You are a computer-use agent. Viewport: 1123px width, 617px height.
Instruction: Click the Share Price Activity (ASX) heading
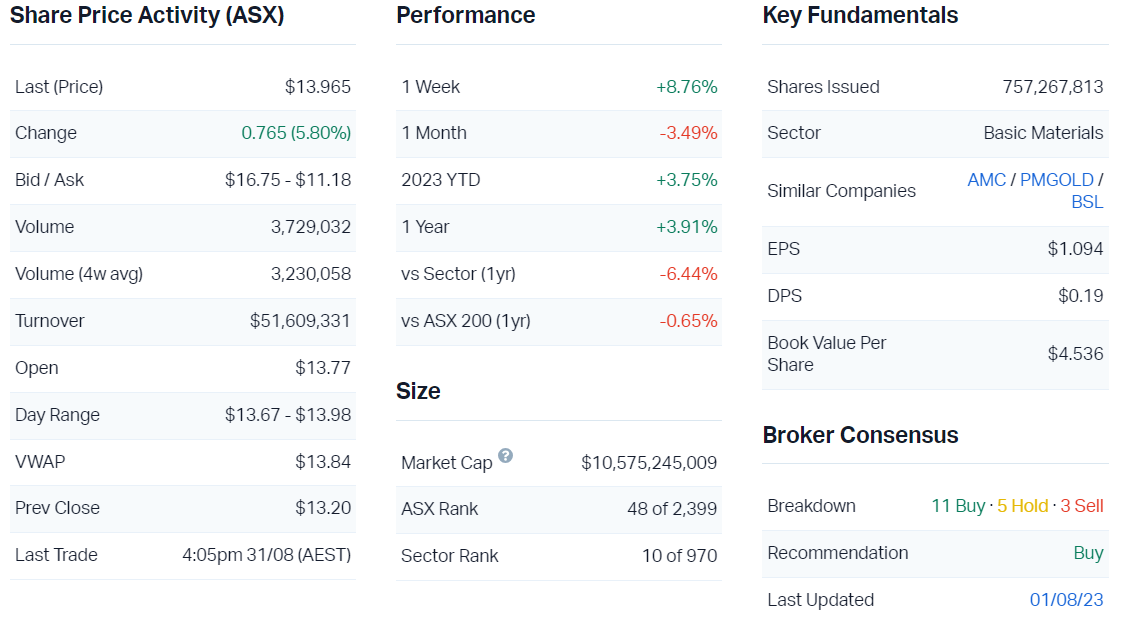coord(147,16)
